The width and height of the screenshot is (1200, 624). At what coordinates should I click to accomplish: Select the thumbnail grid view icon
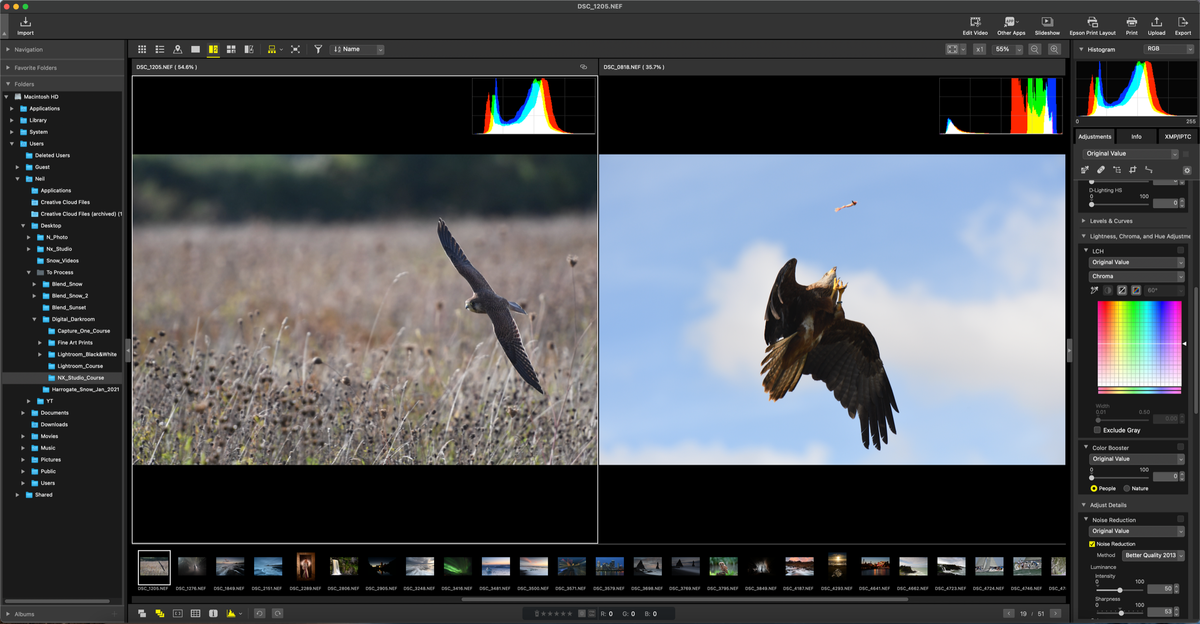[x=142, y=48]
